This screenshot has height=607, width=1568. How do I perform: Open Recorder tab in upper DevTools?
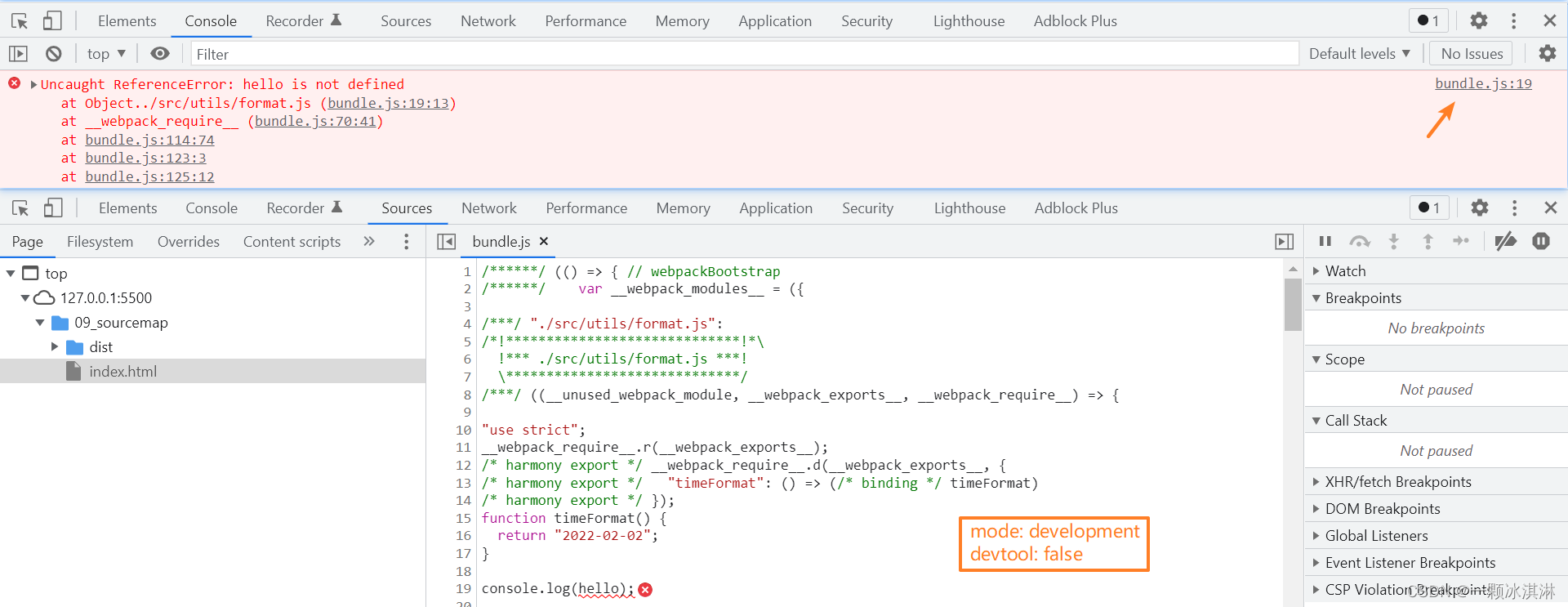tap(303, 21)
